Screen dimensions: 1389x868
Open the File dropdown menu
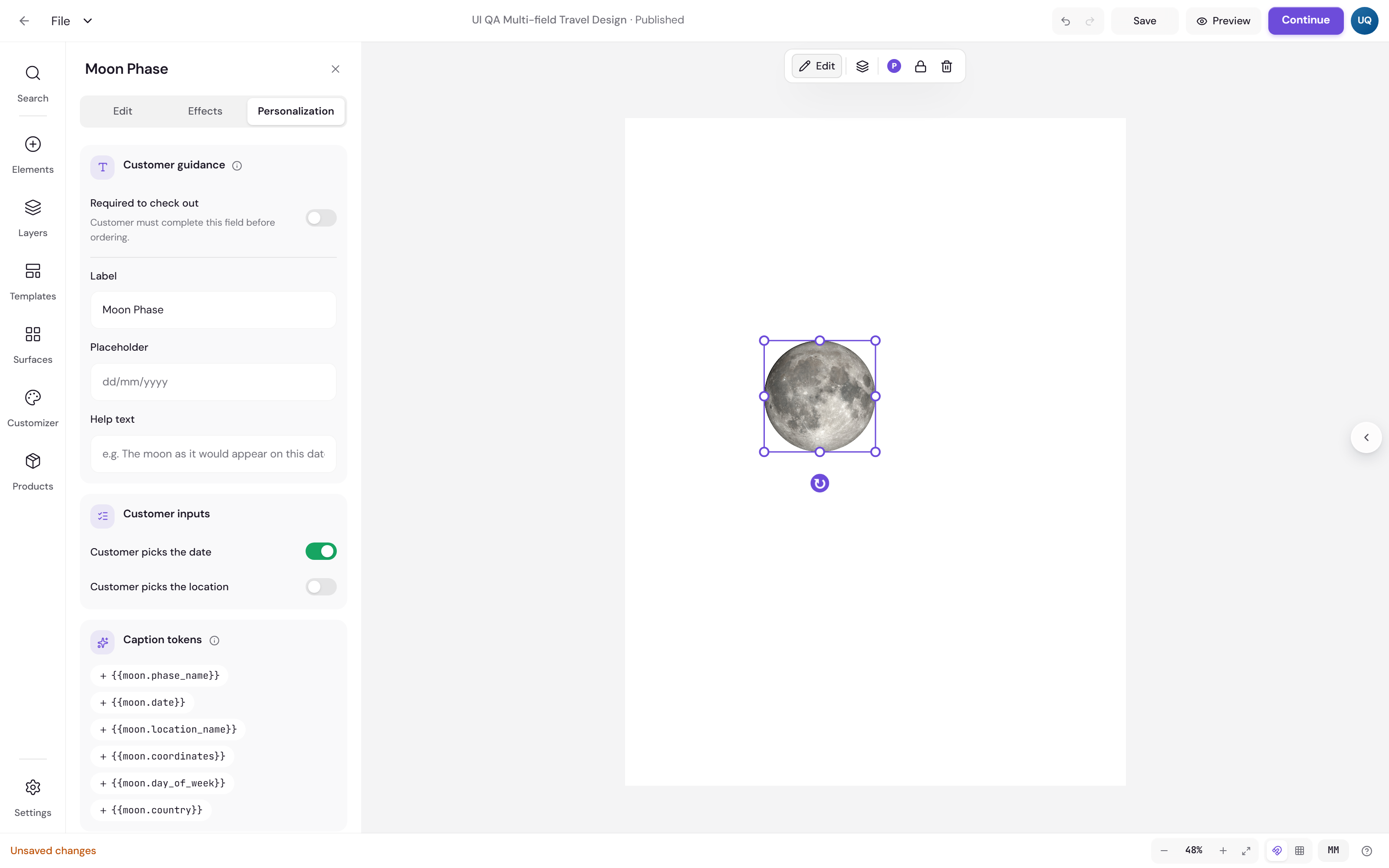coord(71,21)
